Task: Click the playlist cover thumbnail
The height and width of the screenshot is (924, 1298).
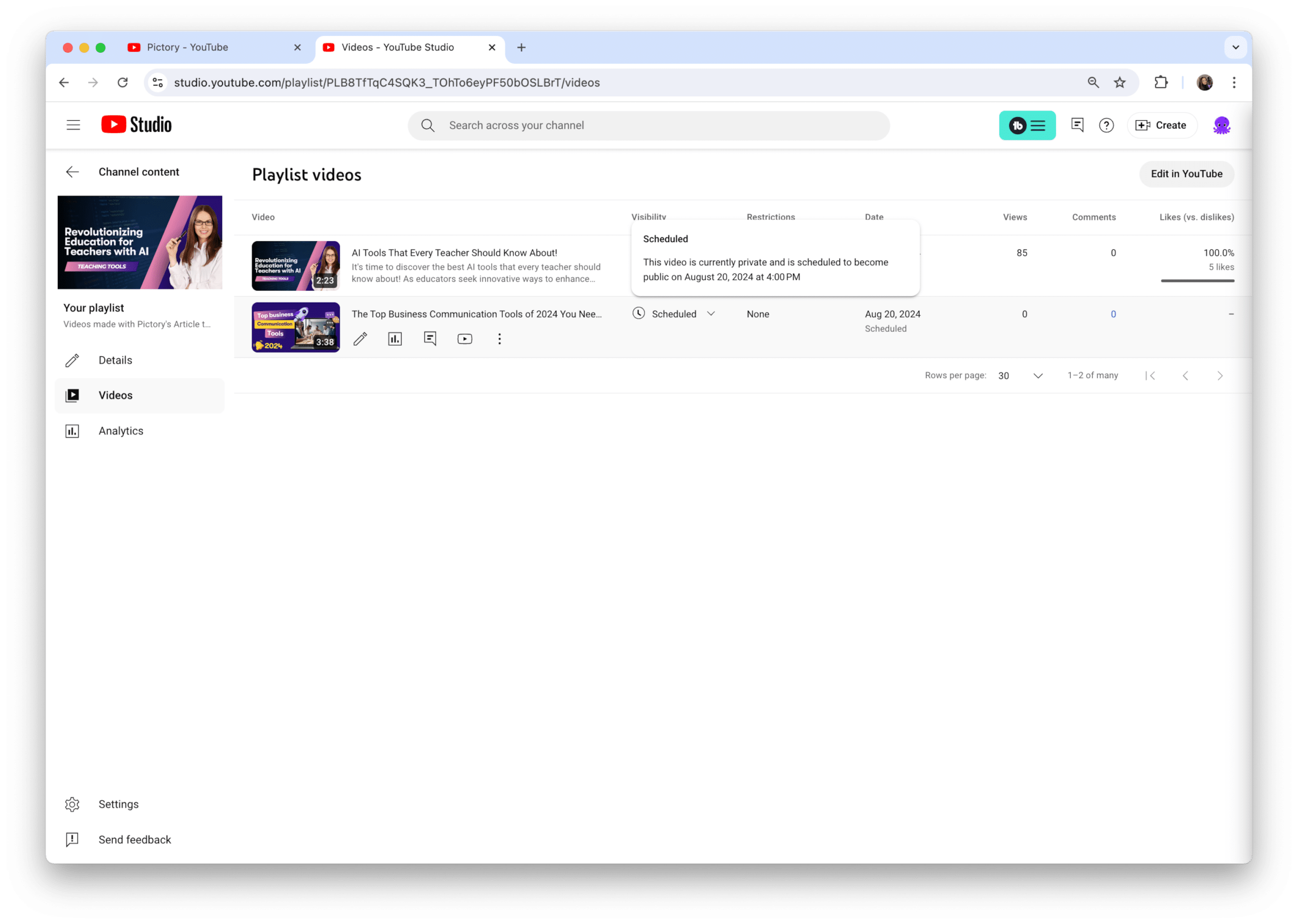Action: click(140, 242)
